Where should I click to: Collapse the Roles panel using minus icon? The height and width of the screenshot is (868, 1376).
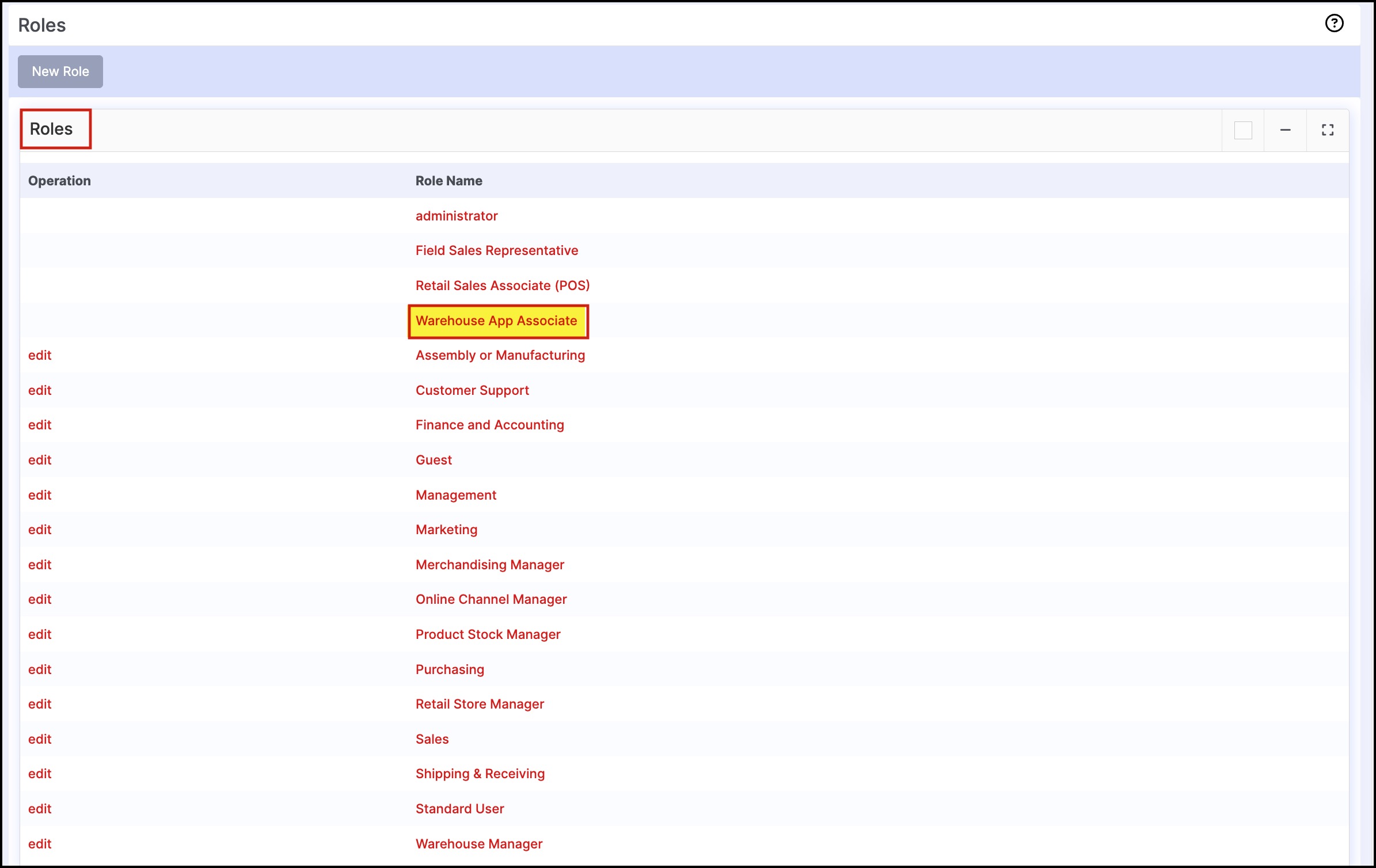pyautogui.click(x=1285, y=130)
